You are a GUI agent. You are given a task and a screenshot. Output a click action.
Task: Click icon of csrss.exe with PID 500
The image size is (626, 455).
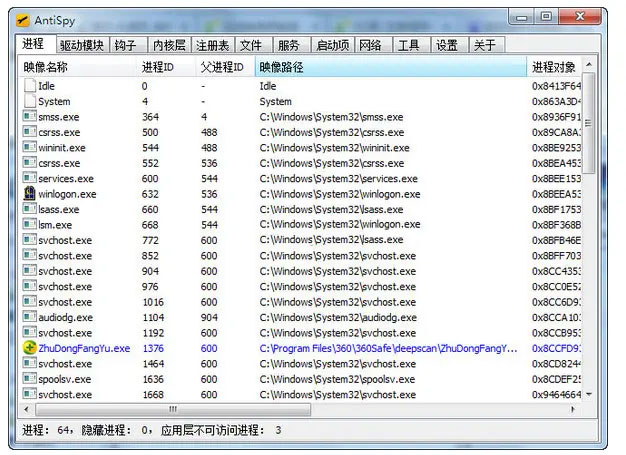30,132
